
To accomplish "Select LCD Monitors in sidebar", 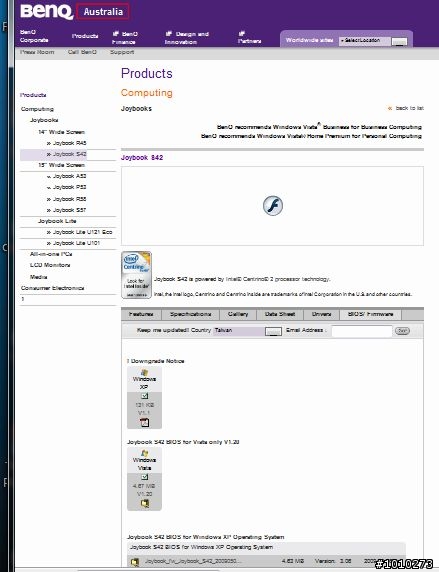I will coord(50,265).
